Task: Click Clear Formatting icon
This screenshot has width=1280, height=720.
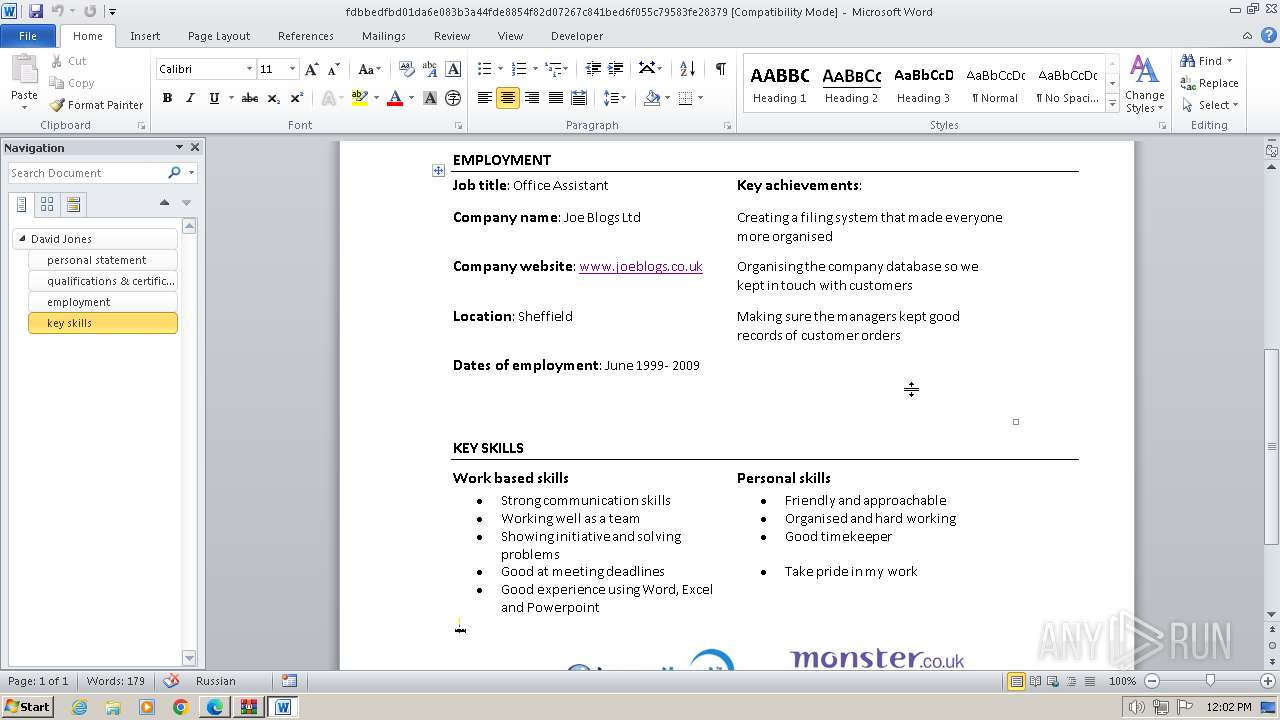Action: point(406,69)
